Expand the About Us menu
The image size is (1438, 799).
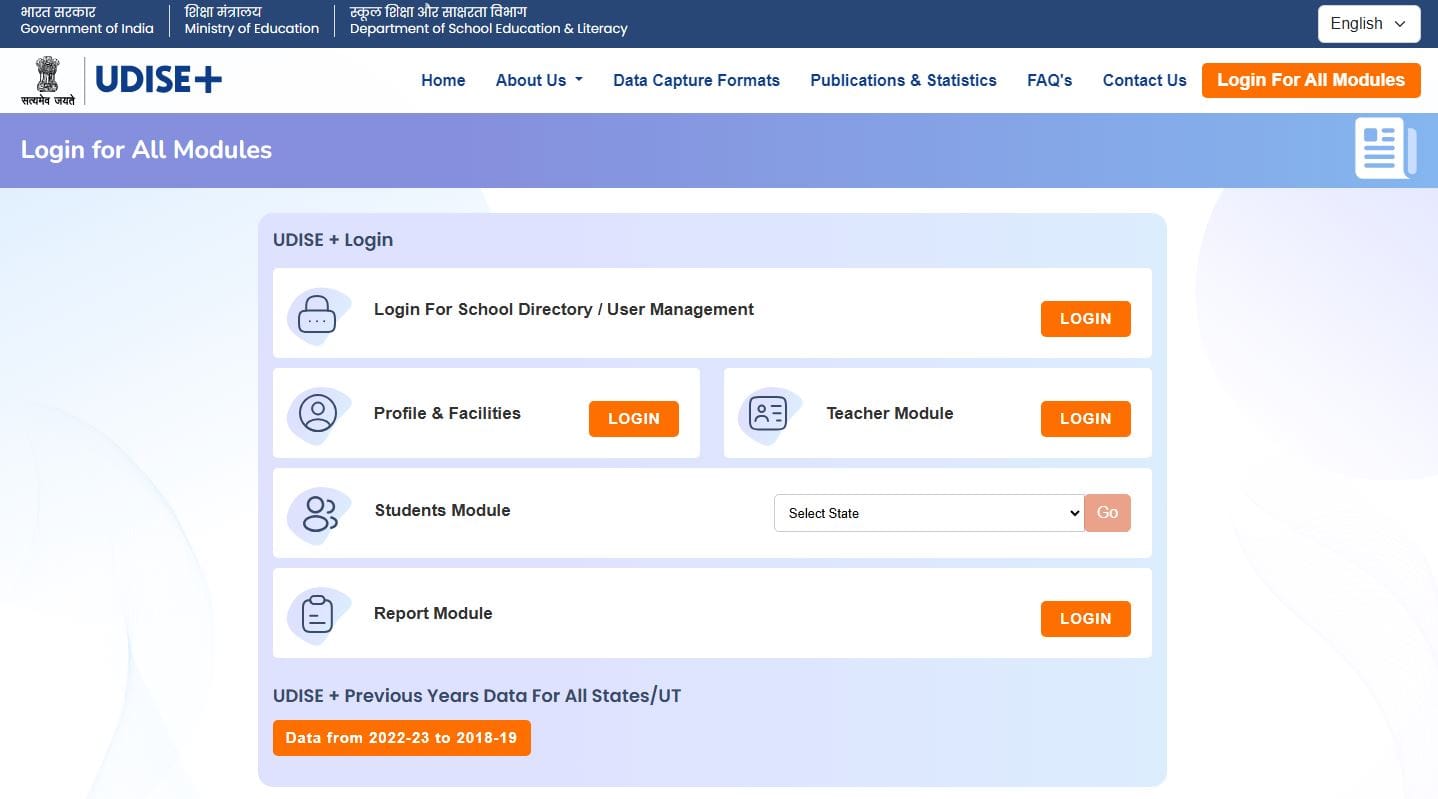pos(539,80)
